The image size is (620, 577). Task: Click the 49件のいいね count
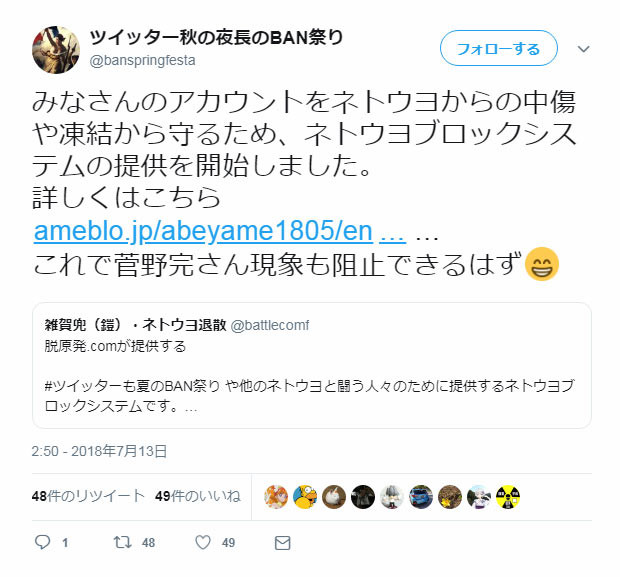tap(198, 496)
